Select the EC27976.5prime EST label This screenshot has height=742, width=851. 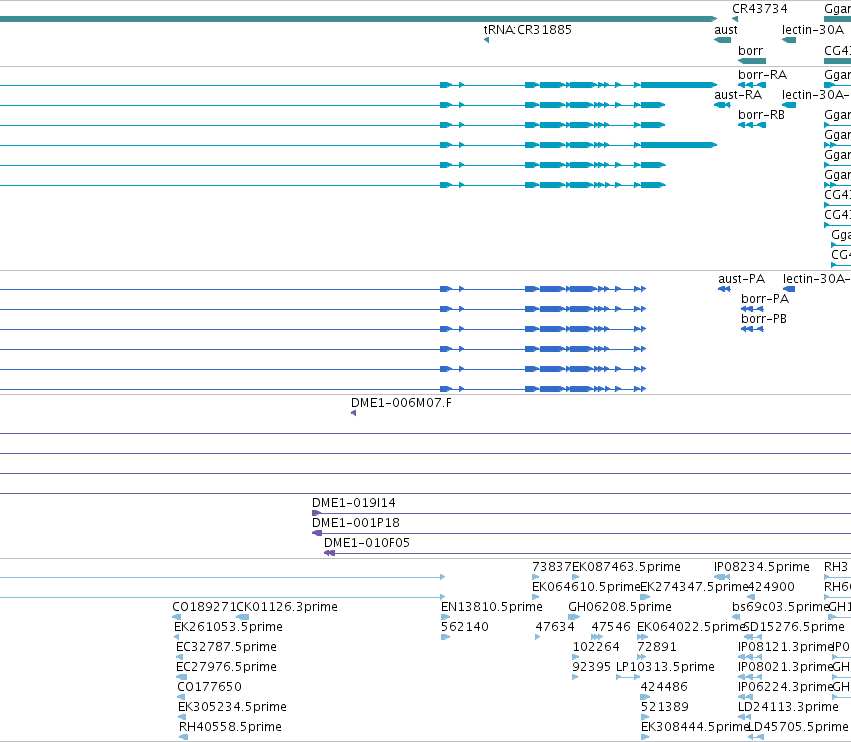click(x=226, y=667)
